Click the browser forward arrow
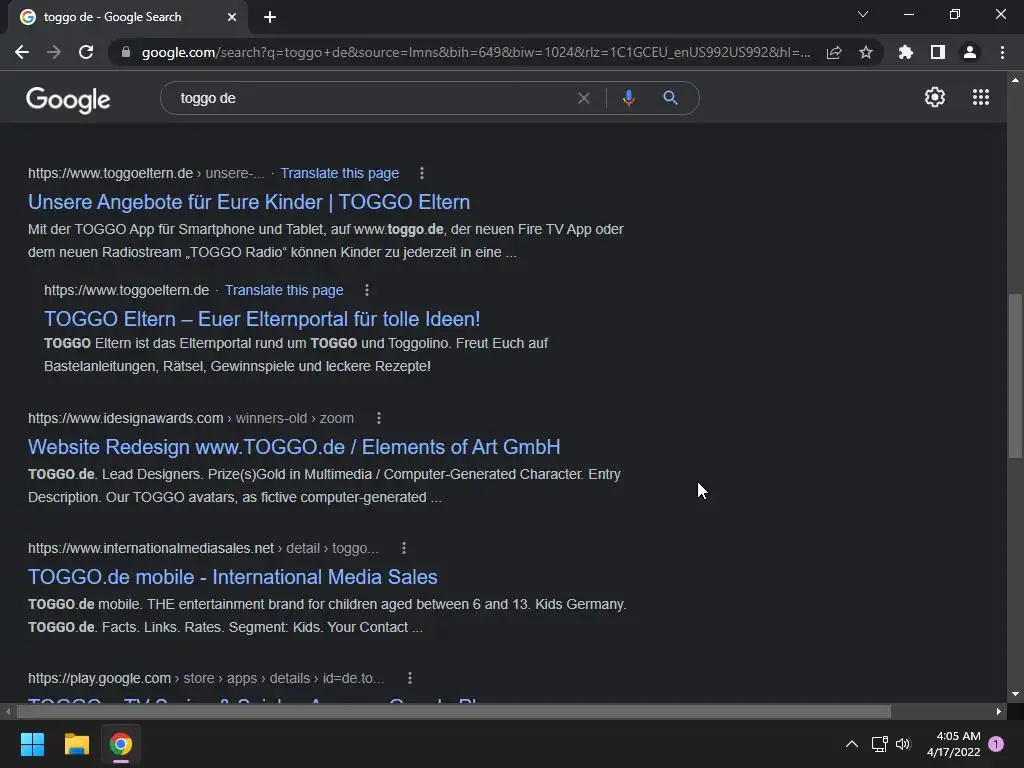The image size is (1024, 768). (54, 52)
